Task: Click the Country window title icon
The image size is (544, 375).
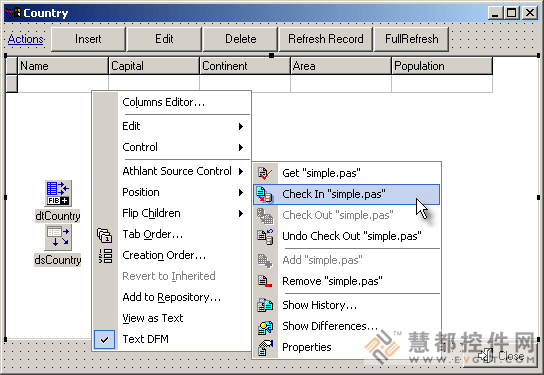Action: pyautogui.click(x=13, y=13)
